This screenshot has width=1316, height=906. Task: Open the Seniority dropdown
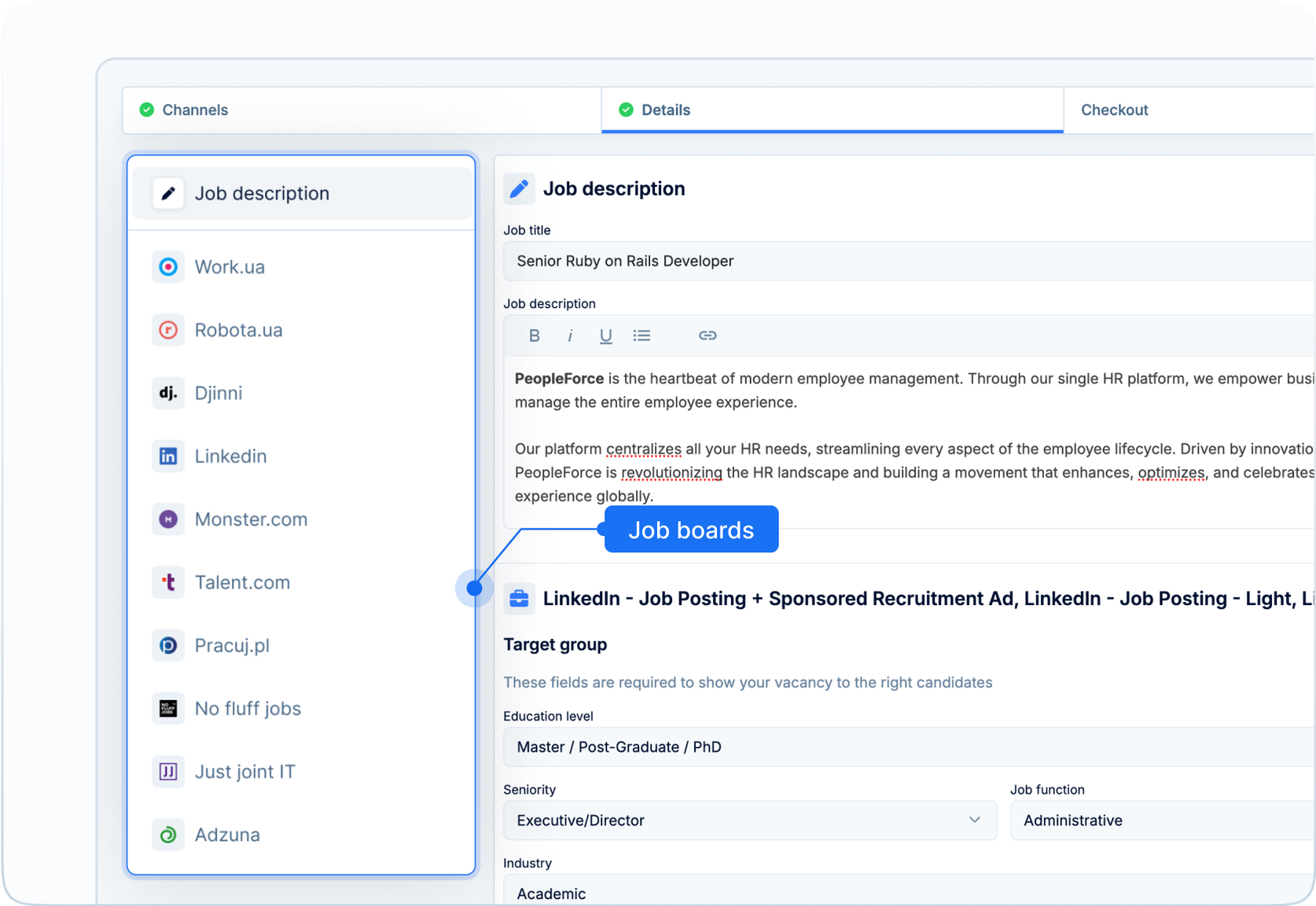point(750,820)
